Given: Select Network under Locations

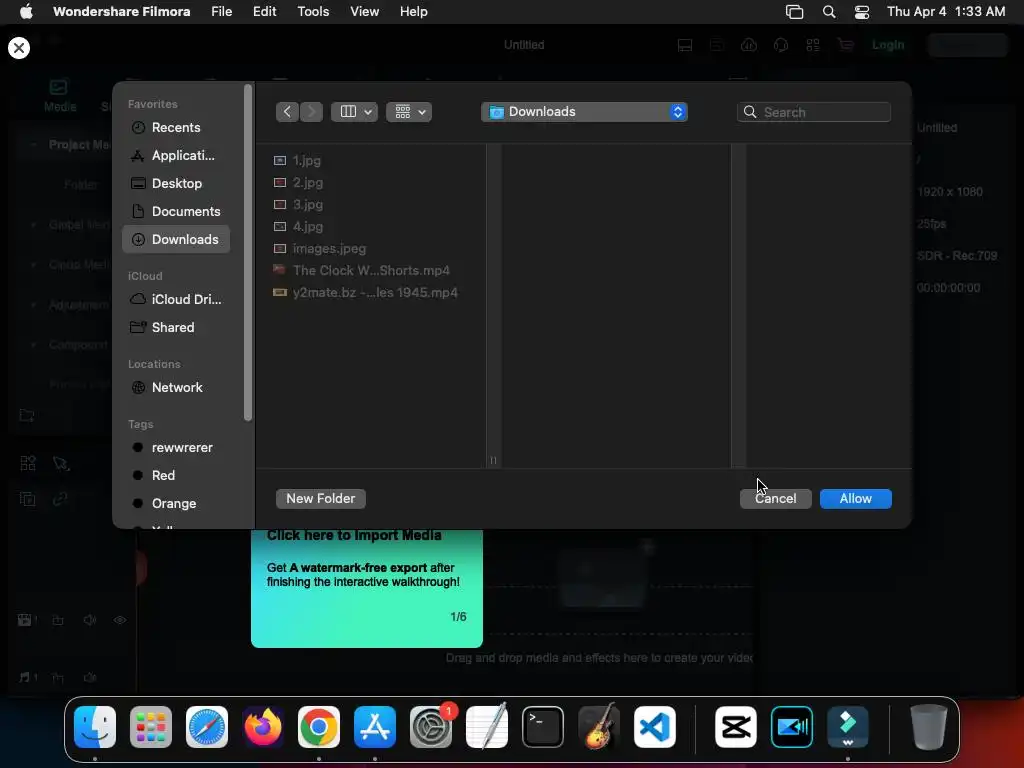Looking at the screenshot, I should [x=175, y=387].
